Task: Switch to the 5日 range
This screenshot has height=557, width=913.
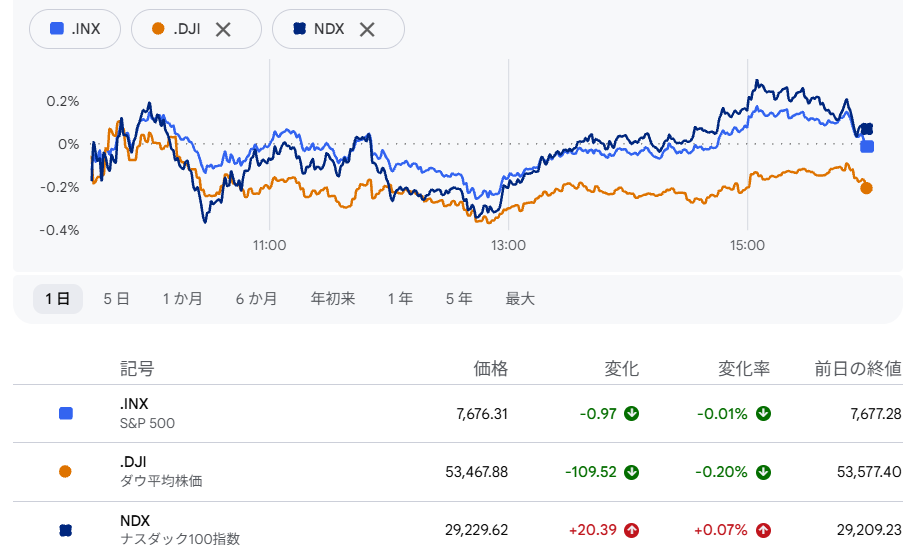Action: [x=116, y=299]
